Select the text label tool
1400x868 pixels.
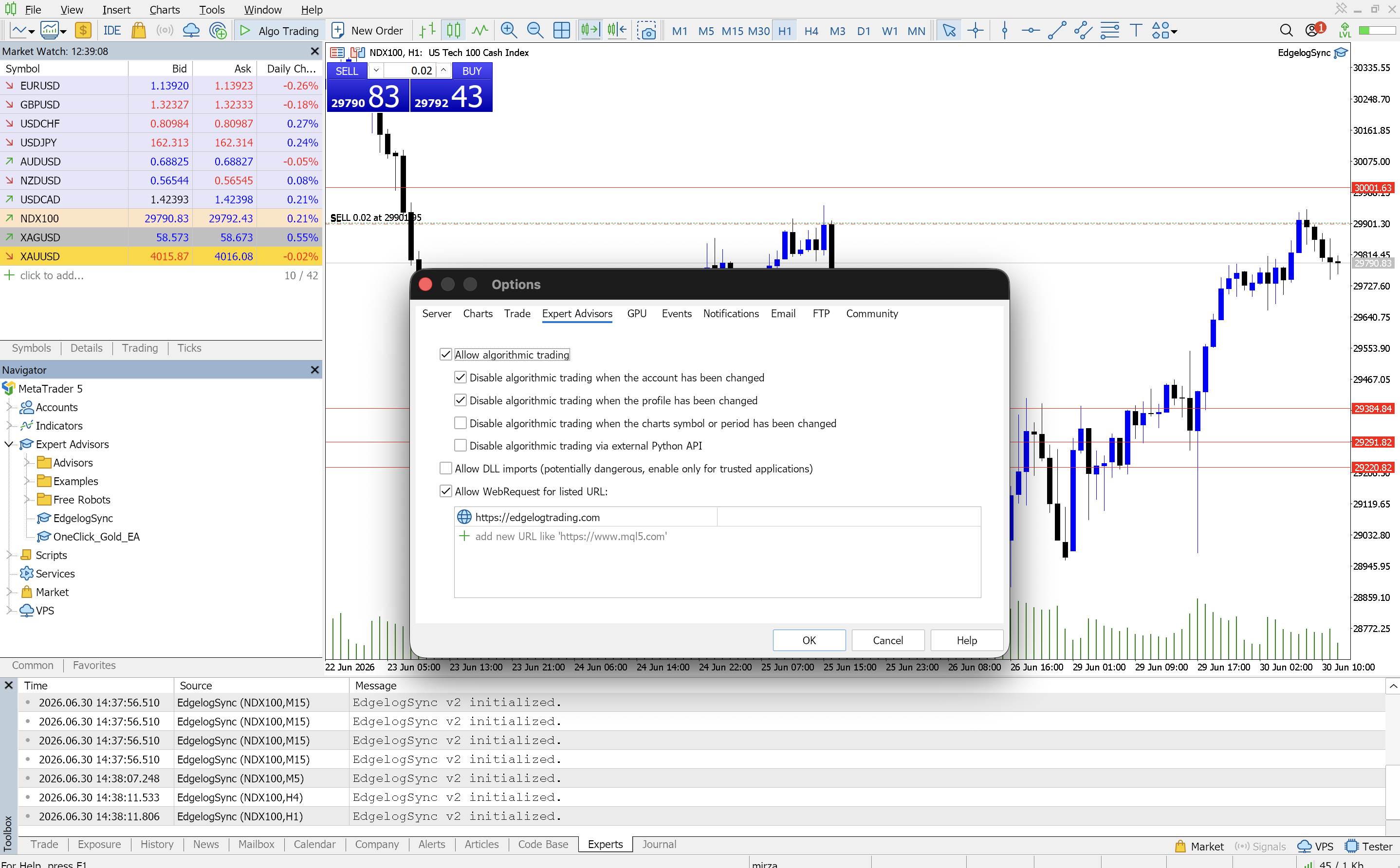click(1136, 31)
